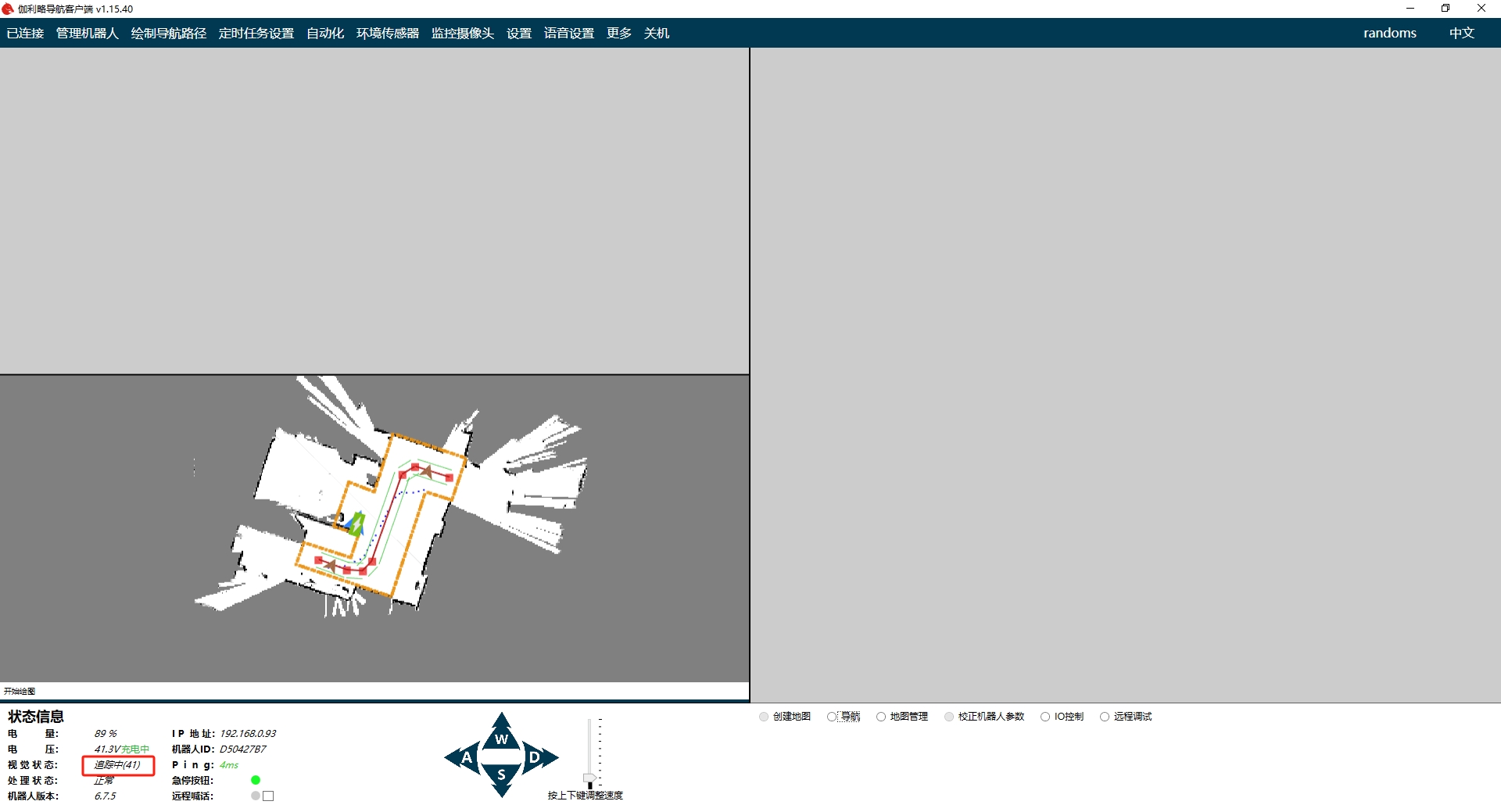Select the IO控制 radio button
1501x812 pixels.
(1045, 717)
